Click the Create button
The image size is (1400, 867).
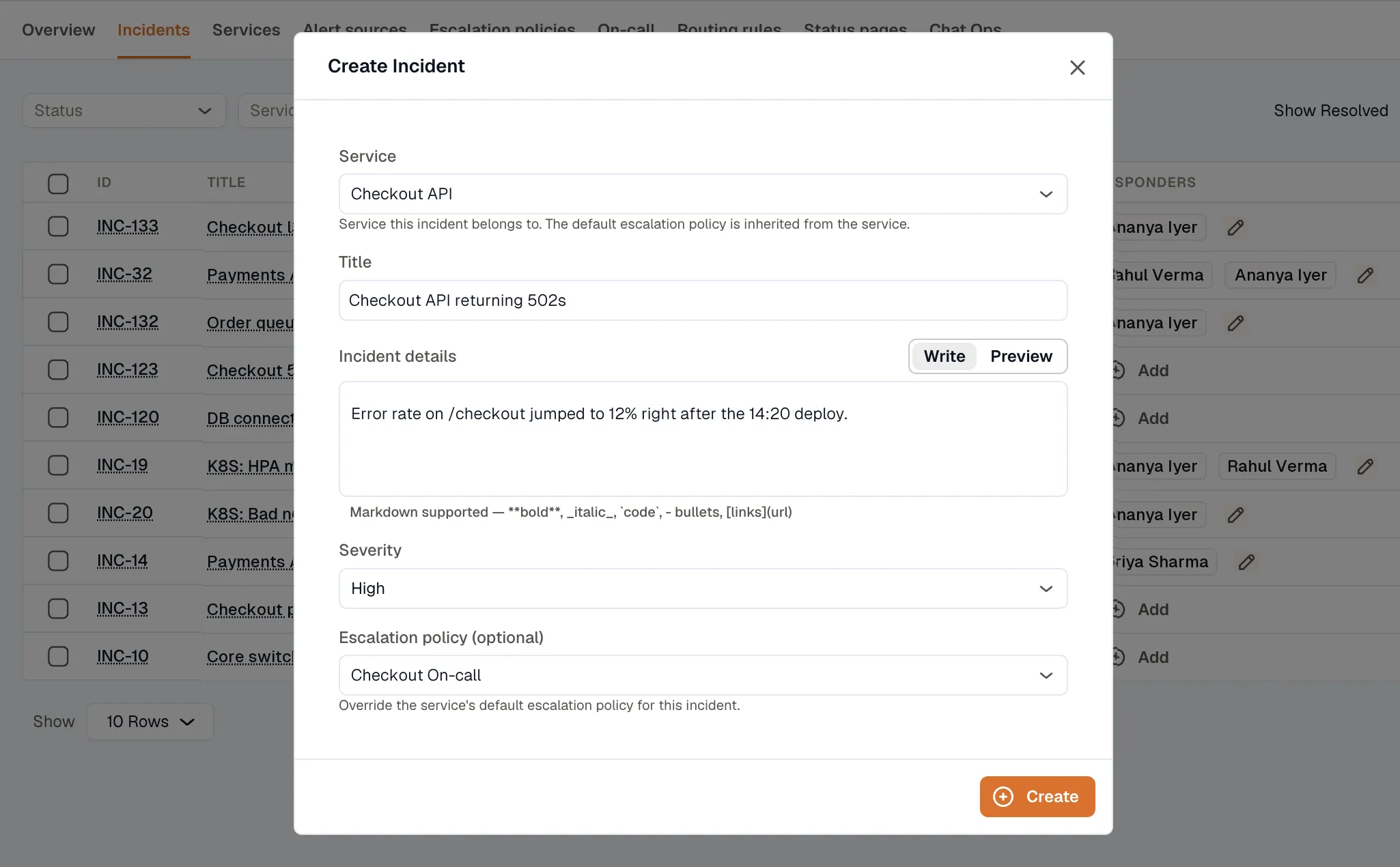click(1037, 797)
